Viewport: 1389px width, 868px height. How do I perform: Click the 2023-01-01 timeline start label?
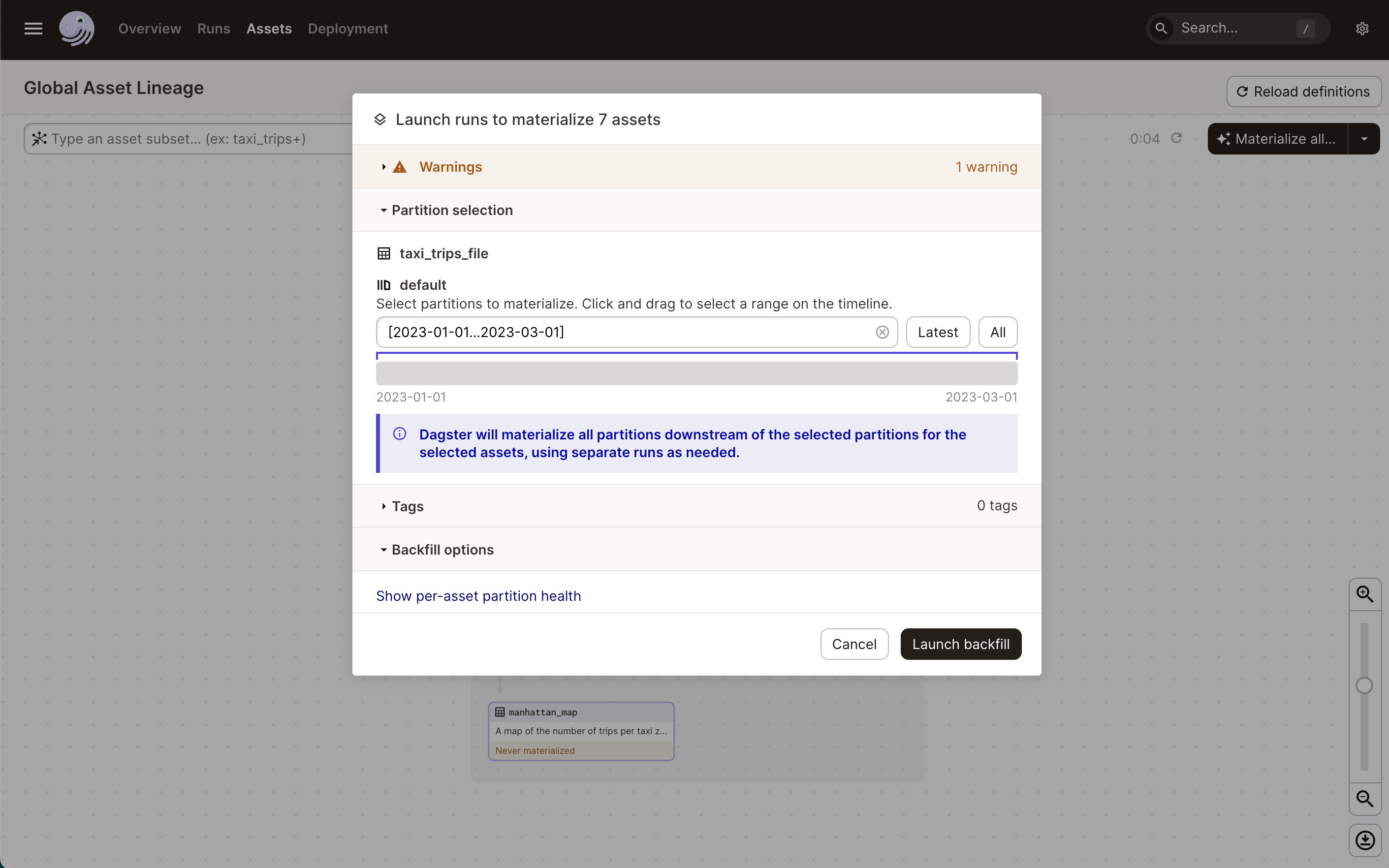pos(411,397)
